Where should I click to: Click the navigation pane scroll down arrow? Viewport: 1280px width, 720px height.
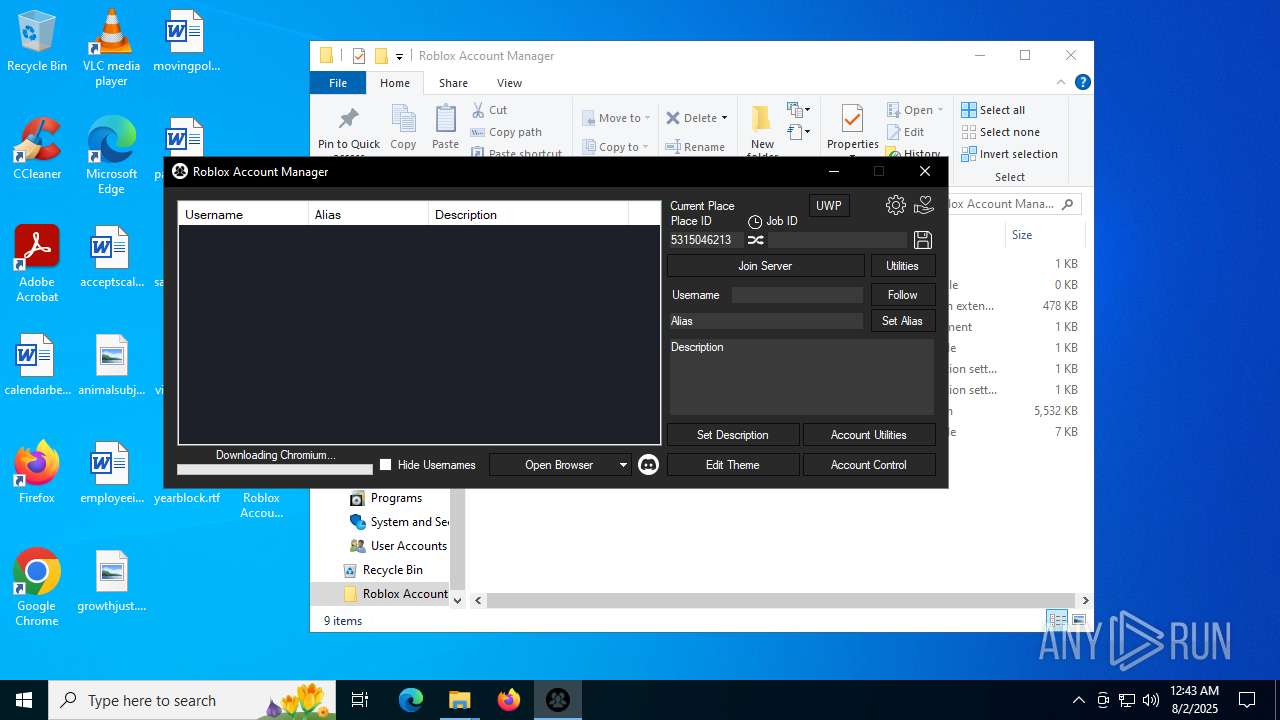coord(458,600)
